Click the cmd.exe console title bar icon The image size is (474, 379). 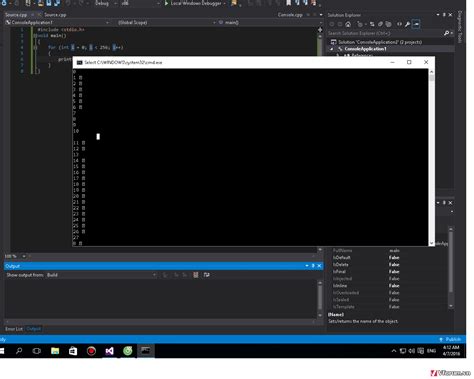point(79,63)
